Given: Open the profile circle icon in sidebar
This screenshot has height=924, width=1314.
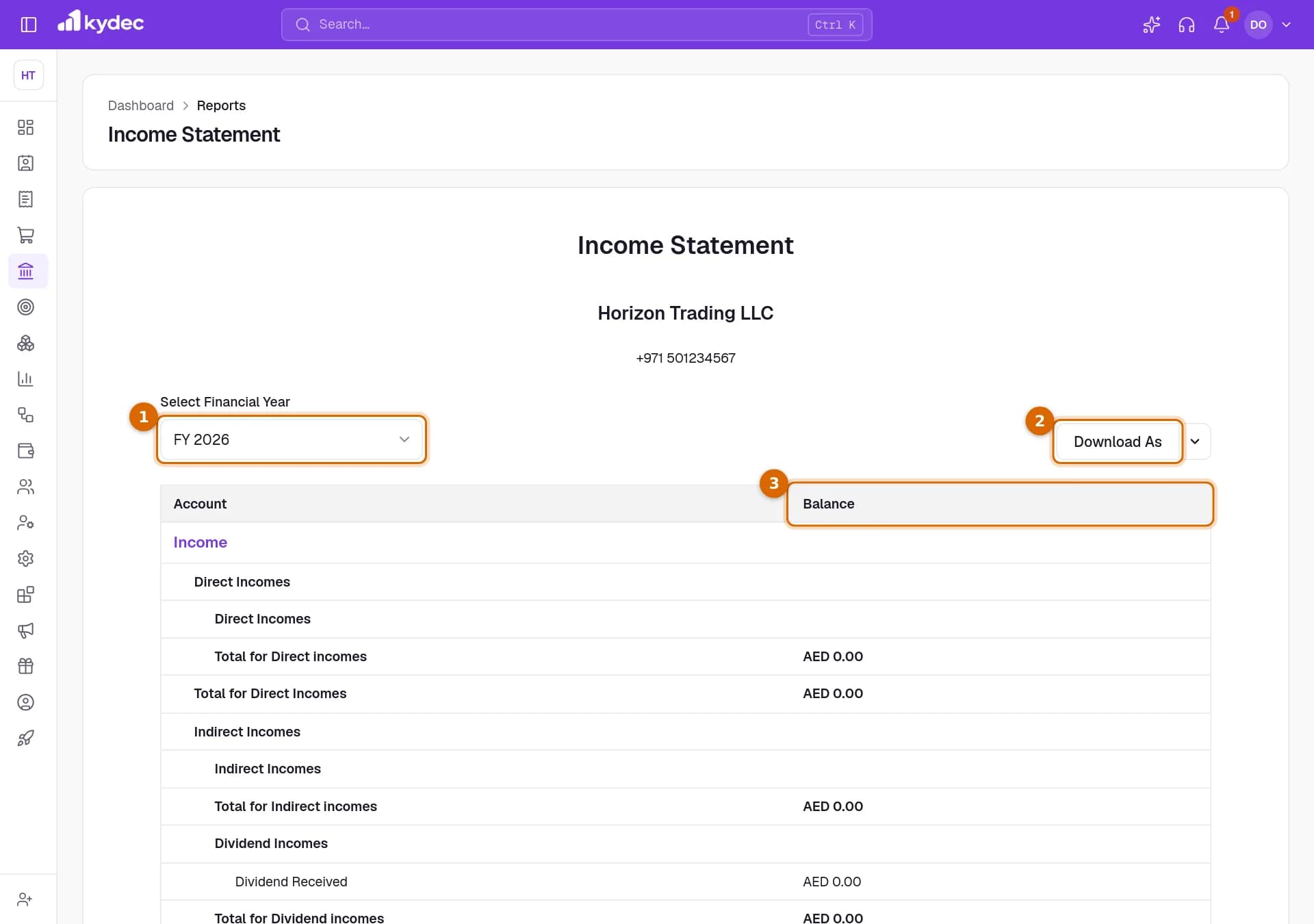Looking at the screenshot, I should [25, 702].
